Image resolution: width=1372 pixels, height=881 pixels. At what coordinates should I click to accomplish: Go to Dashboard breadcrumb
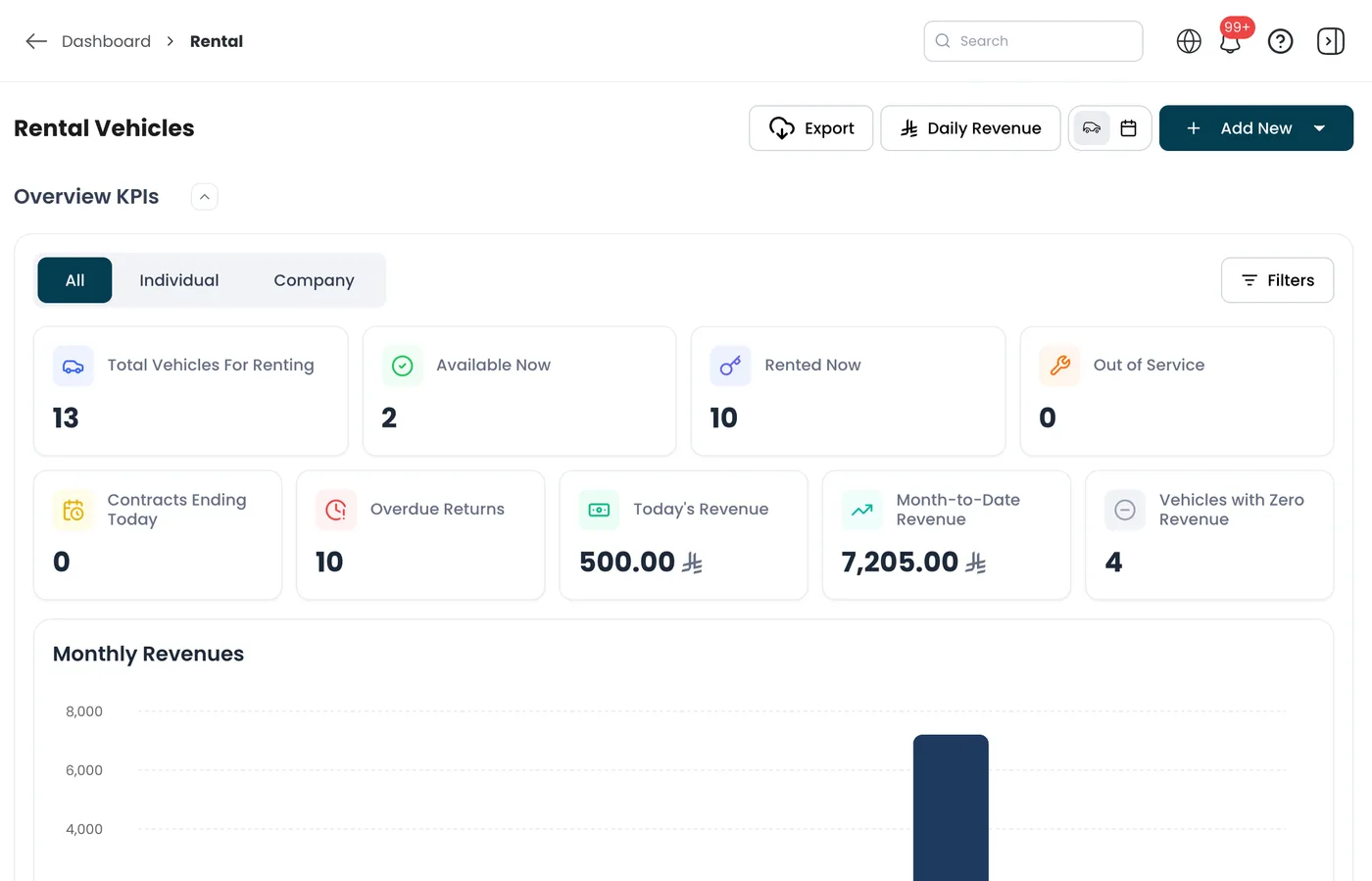[106, 41]
